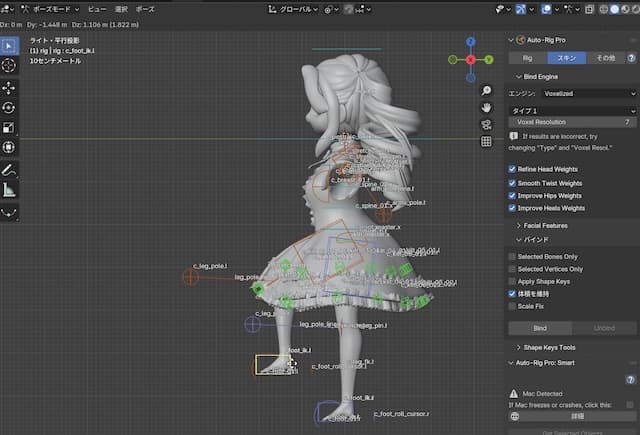Click the pan hand viewport icon
Screen dimensions: 640x435
tap(486, 106)
